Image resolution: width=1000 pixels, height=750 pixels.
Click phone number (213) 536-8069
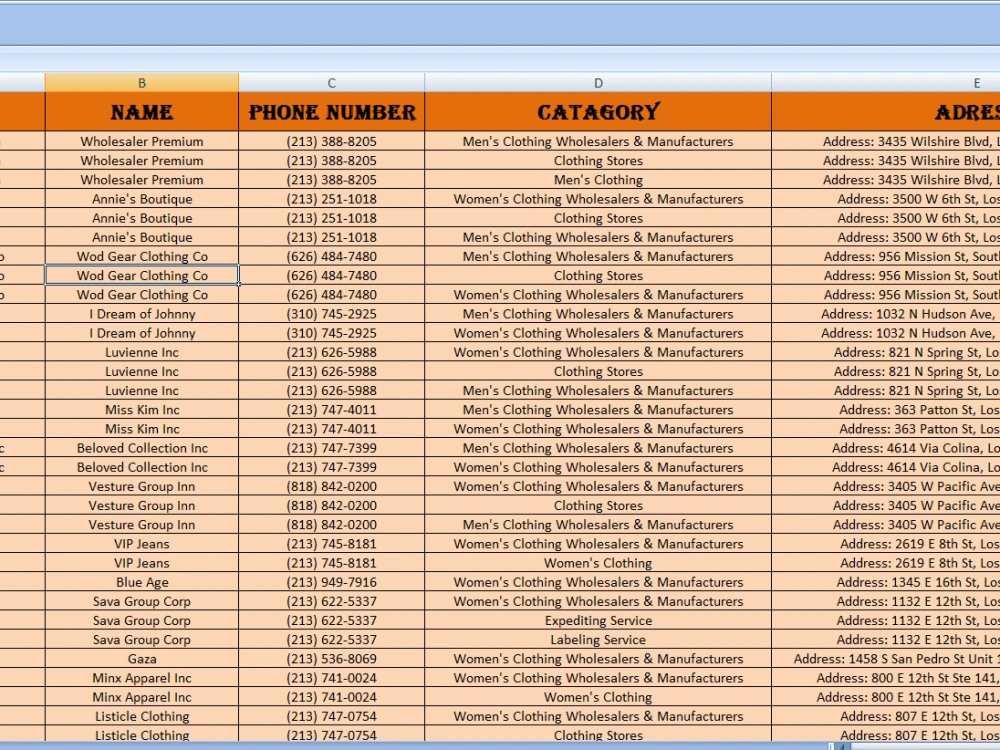point(332,659)
